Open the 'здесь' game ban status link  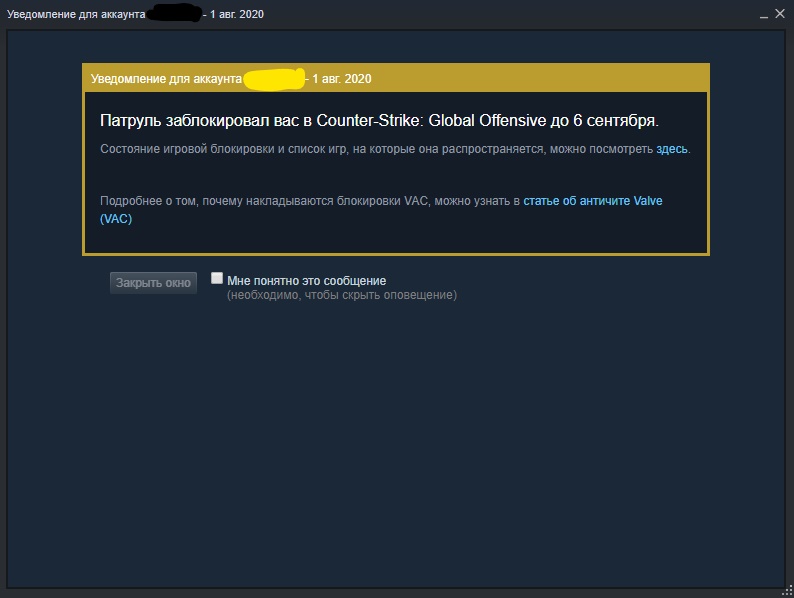coord(672,149)
